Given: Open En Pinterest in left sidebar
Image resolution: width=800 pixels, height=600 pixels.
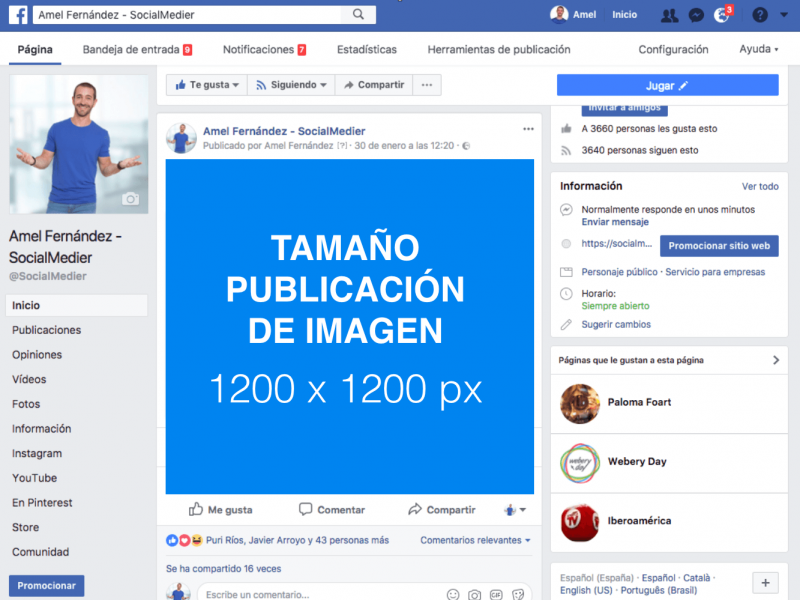Looking at the screenshot, I should (x=42, y=503).
